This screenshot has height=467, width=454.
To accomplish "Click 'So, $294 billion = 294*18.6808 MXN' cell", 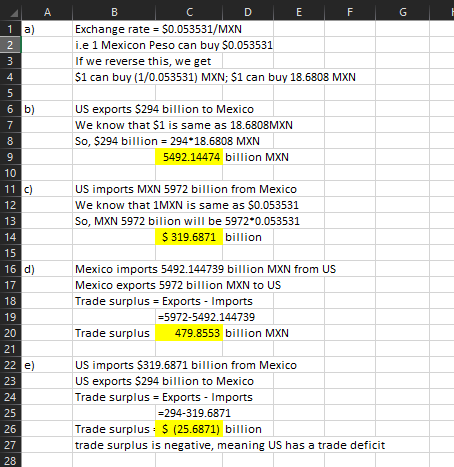I will [167, 141].
